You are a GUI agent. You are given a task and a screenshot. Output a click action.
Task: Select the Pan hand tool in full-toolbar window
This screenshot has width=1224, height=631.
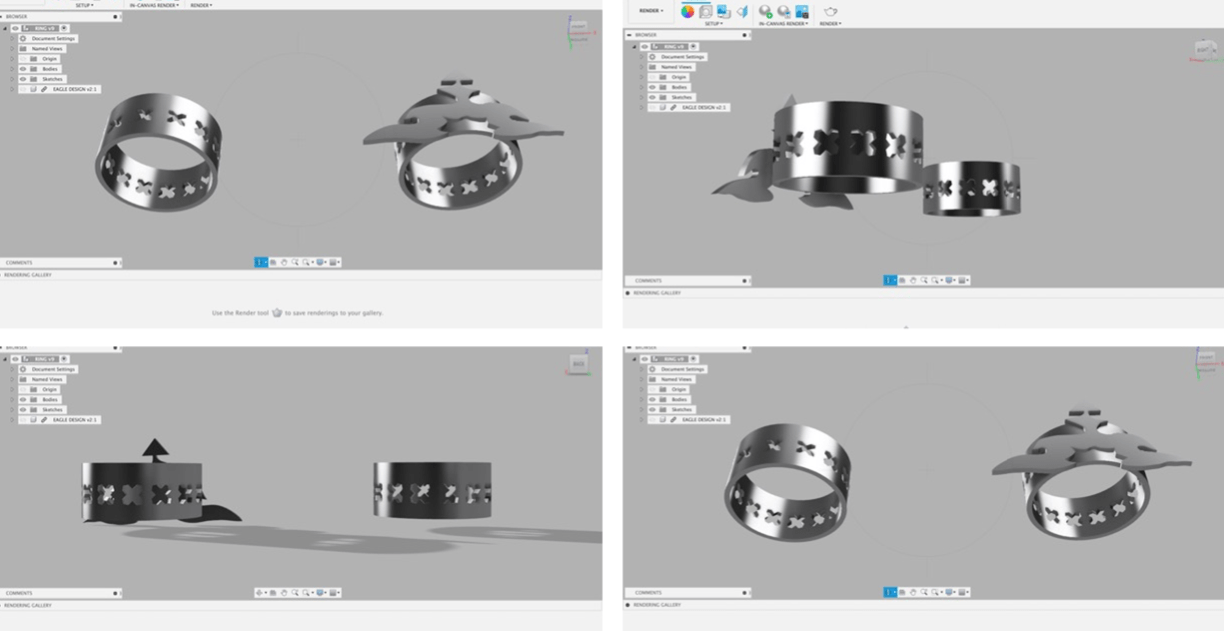912,280
